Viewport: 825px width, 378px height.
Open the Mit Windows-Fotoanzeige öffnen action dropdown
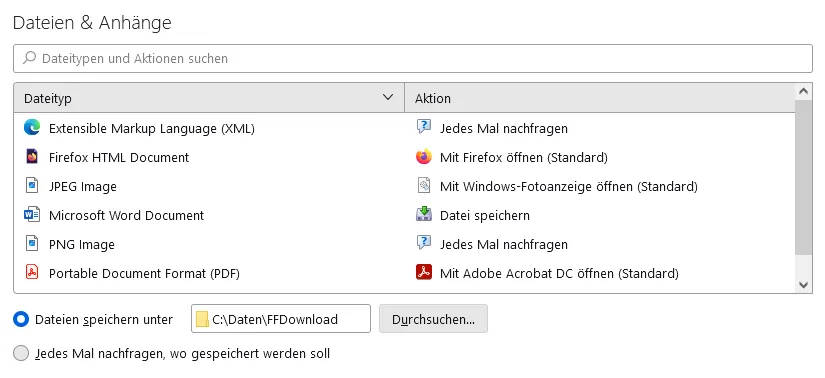point(600,186)
